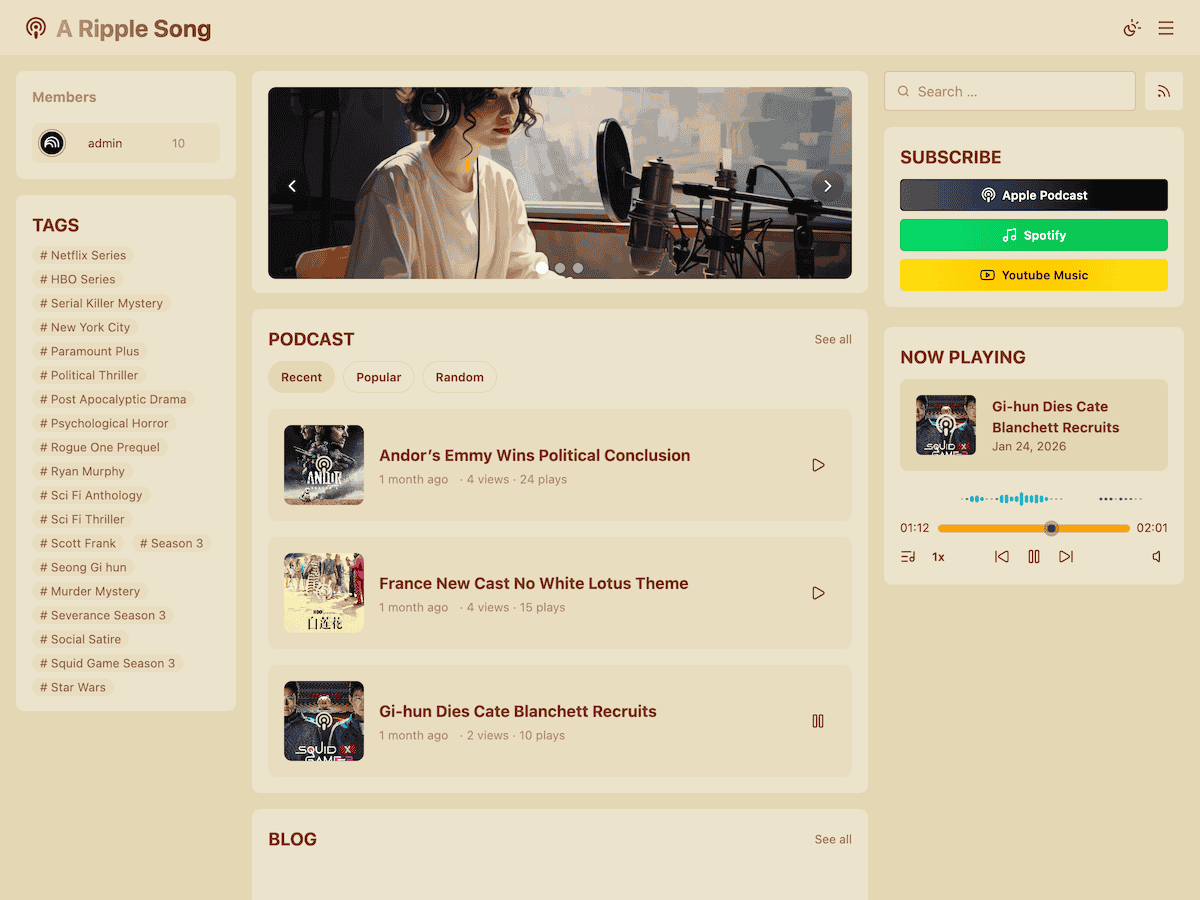Screen dimensions: 1200x900
Task: Switch to the Popular tab
Action: 378,377
